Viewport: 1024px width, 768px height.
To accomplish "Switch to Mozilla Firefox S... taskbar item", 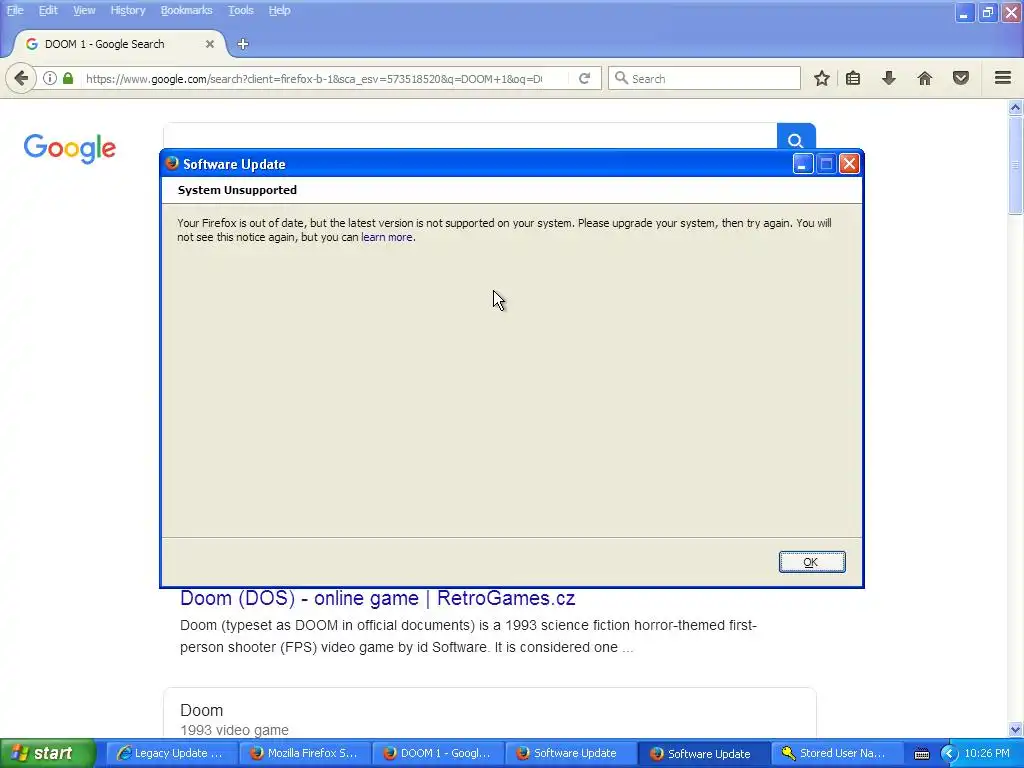I will click(304, 754).
